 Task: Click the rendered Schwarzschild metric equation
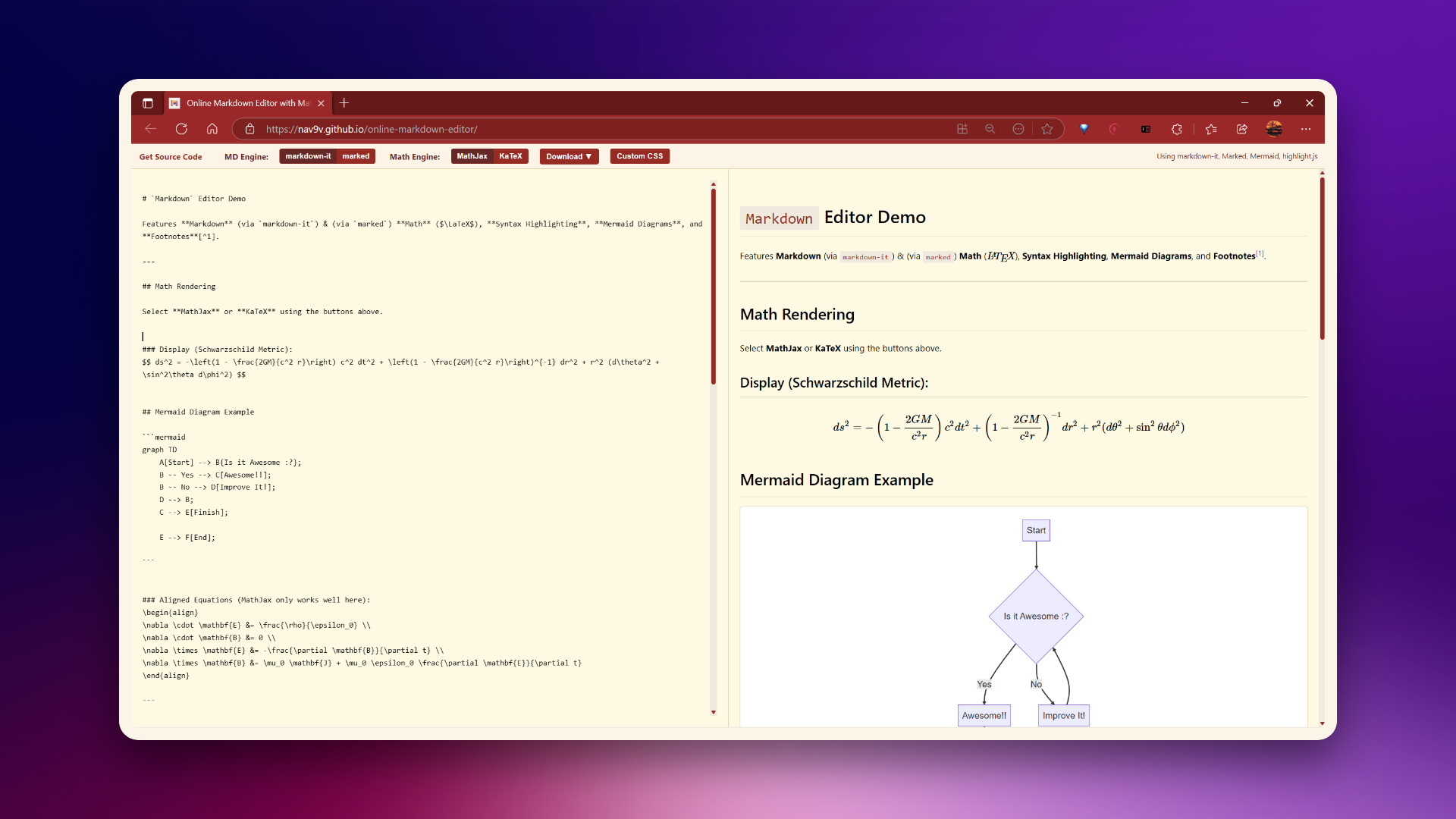[1009, 427]
